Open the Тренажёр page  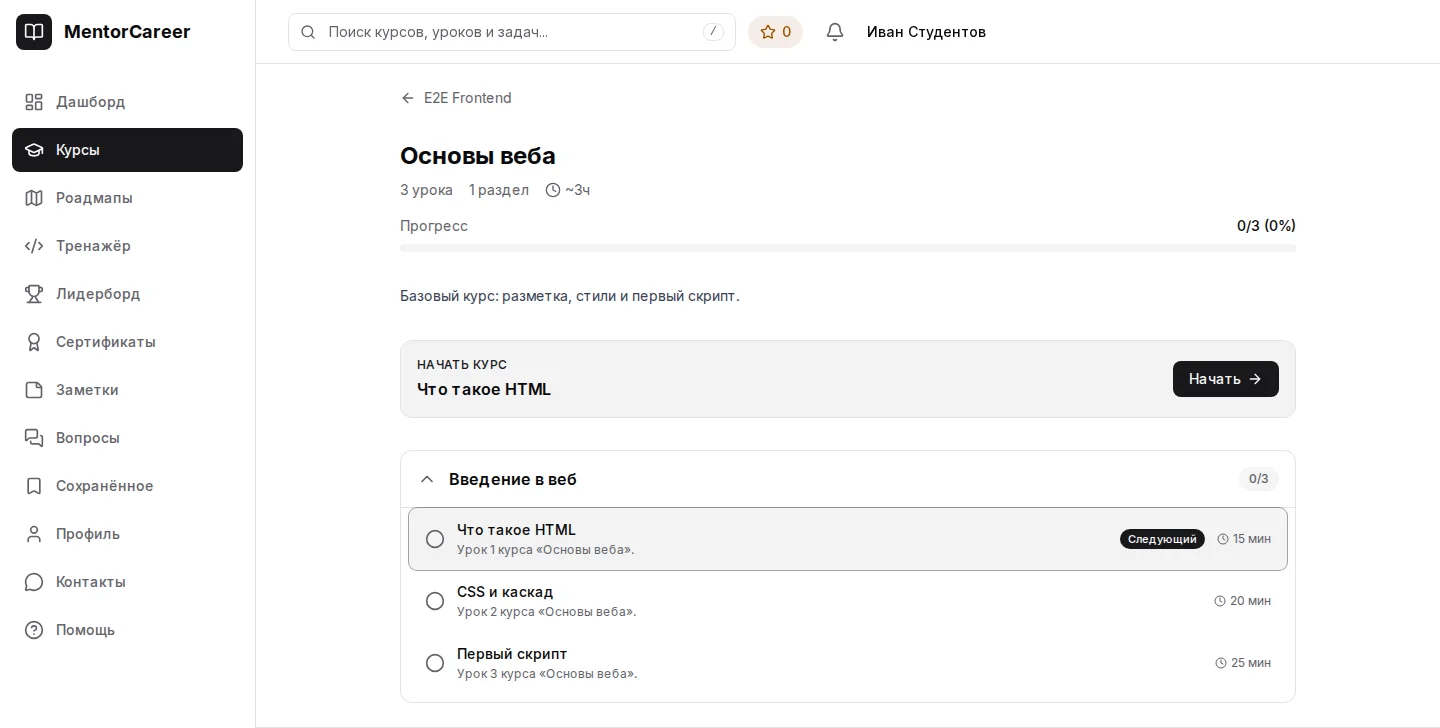pyautogui.click(x=127, y=246)
